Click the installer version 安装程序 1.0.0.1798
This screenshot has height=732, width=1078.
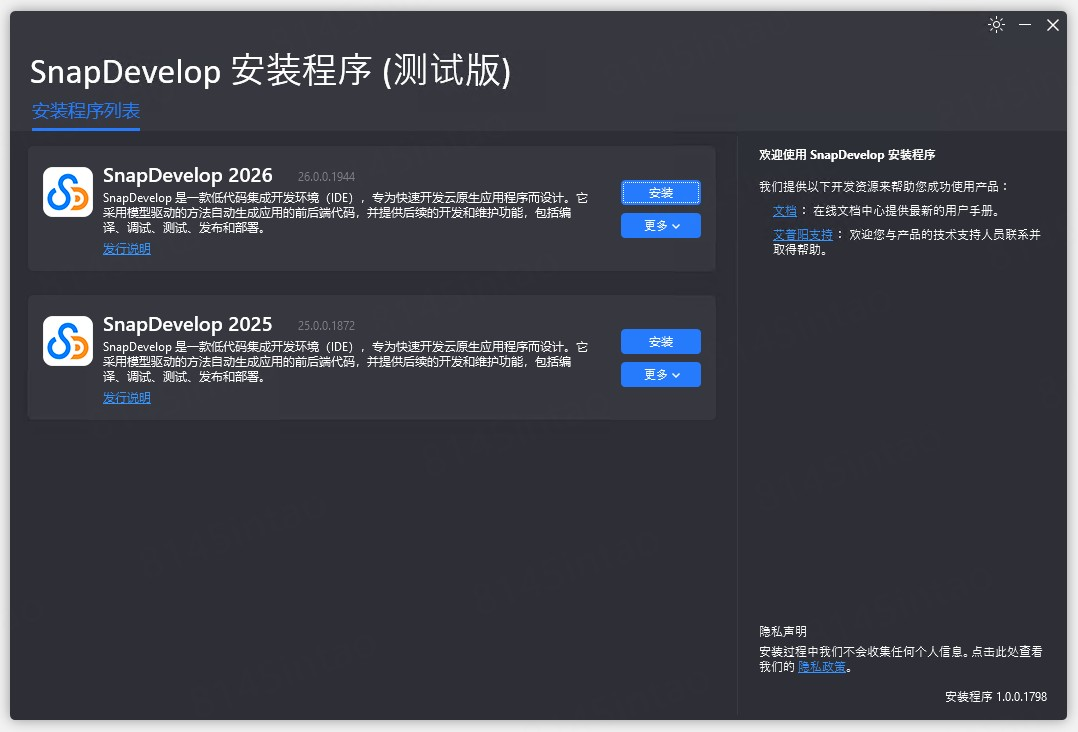996,697
